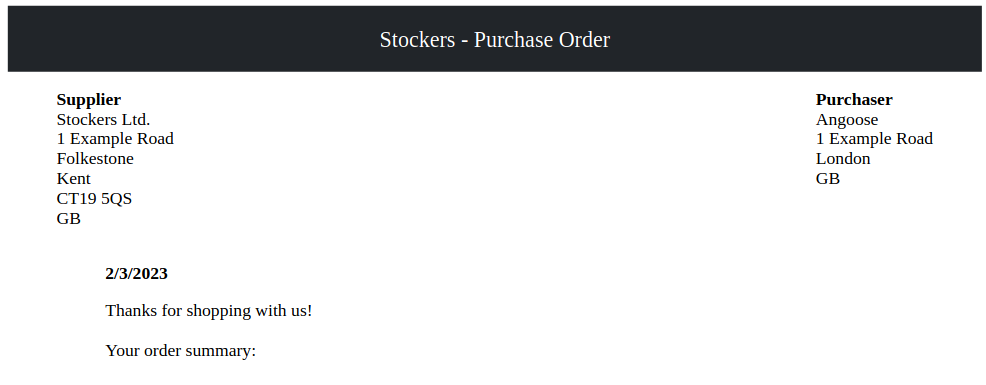Viewport: 986px width, 385px height.
Task: Click the supplier's 1 Example Road address line
Action: tap(115, 139)
